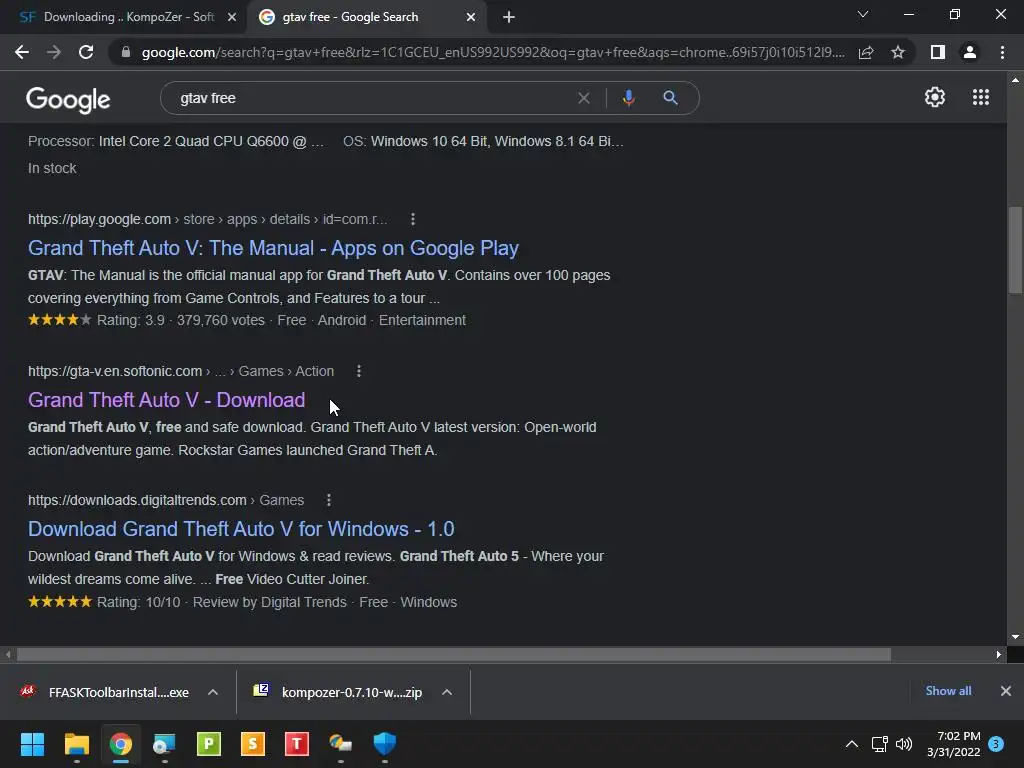Open Windows Security shield on taskbar
This screenshot has height=768, width=1024.
(385, 744)
